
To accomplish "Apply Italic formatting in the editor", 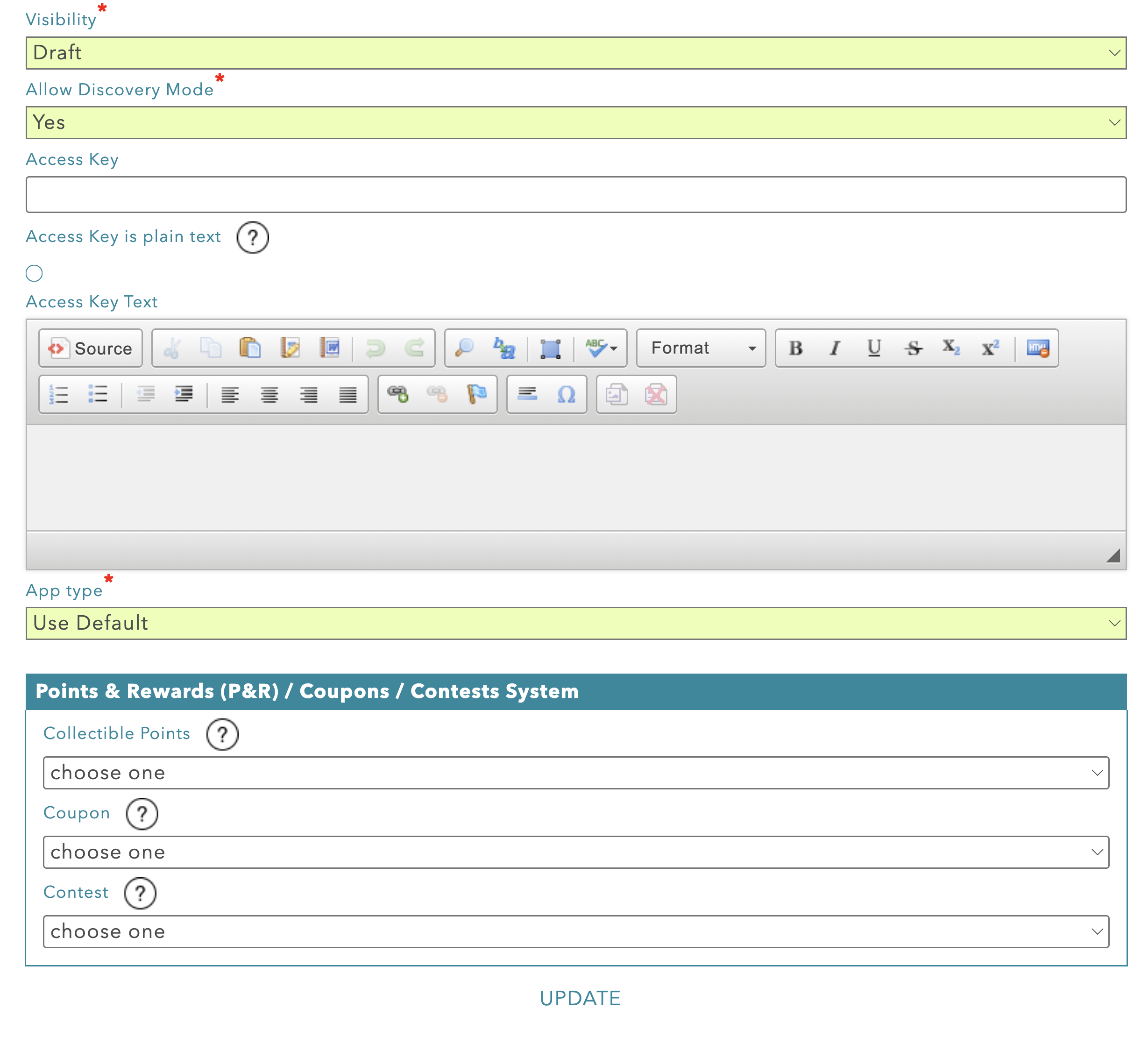I will pos(835,348).
